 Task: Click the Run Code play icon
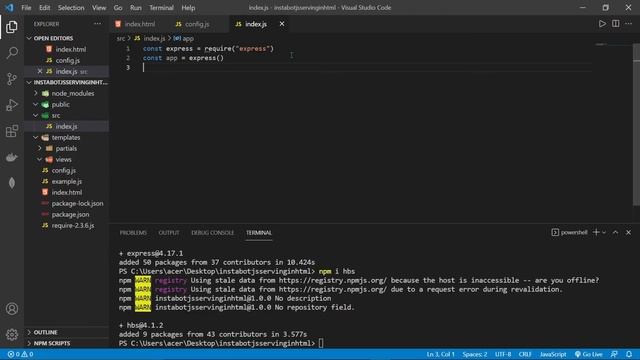[602, 24]
